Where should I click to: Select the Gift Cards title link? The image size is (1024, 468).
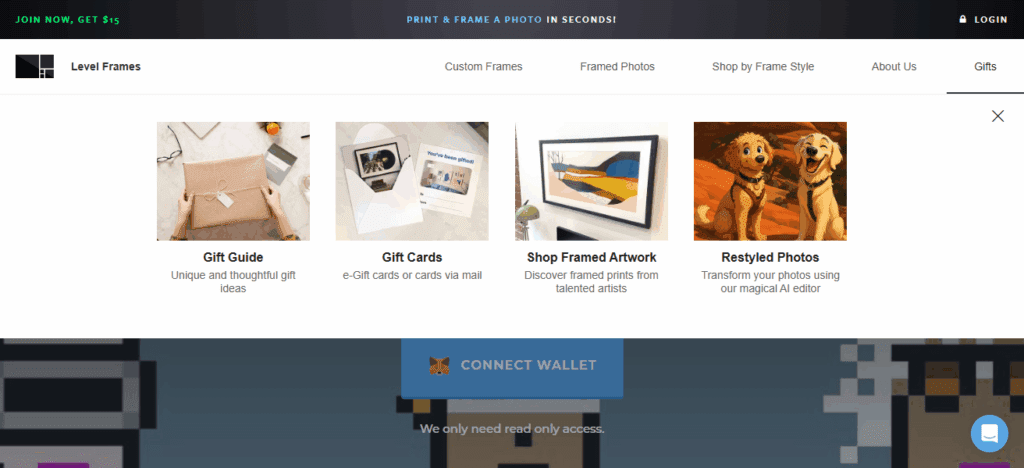coord(412,257)
